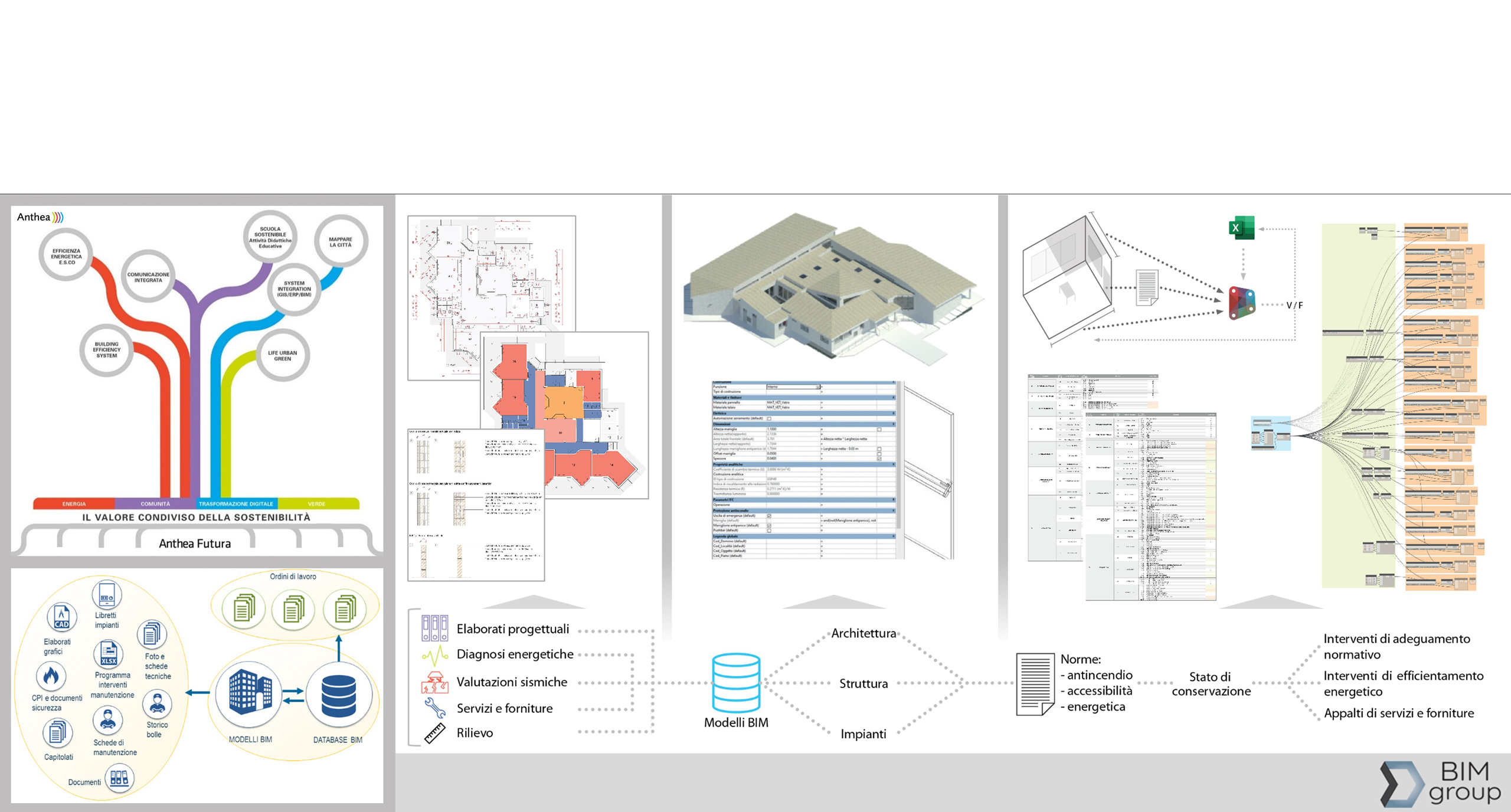Click the Rilievo ruler icon
1511x812 pixels.
click(435, 733)
